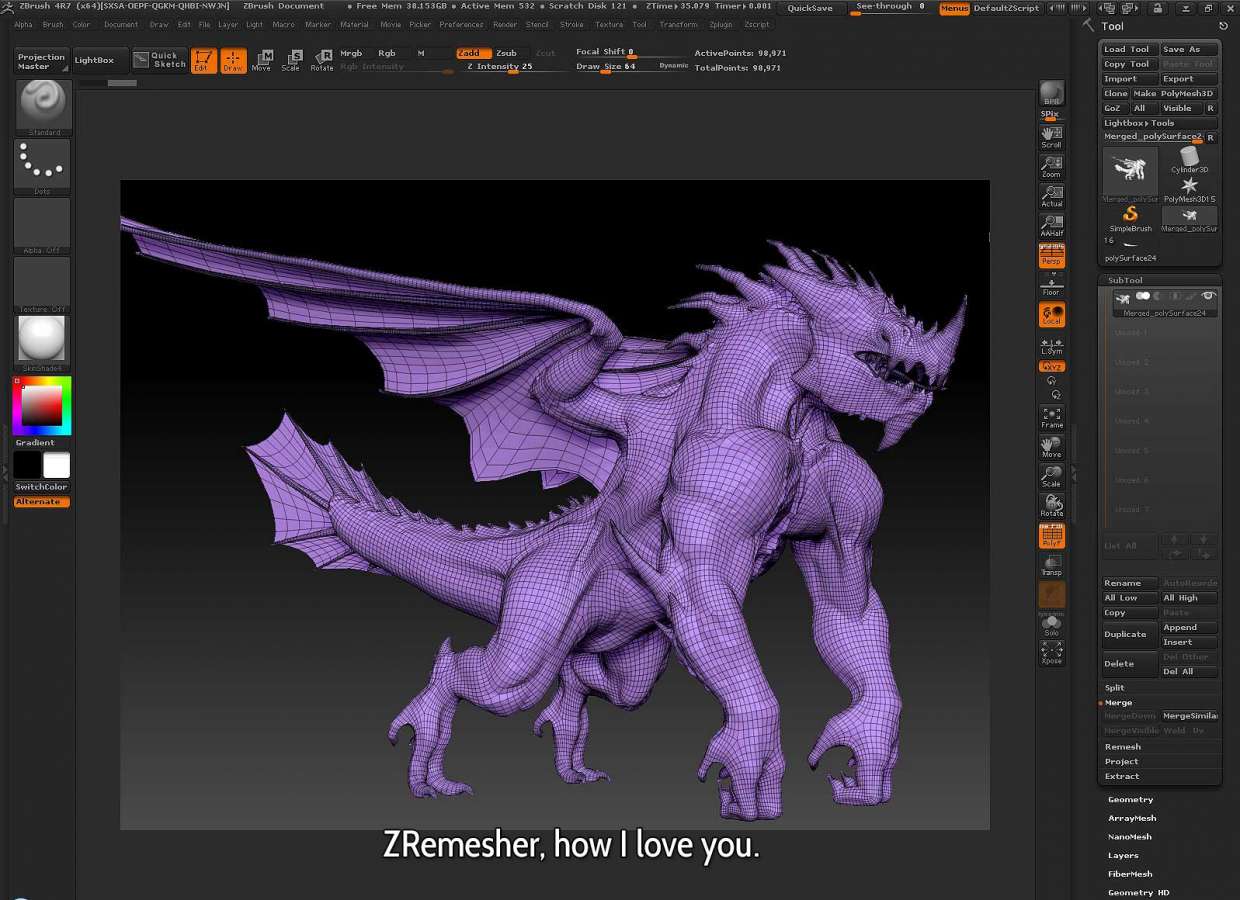
Task: Open the FiberMesh subpalette
Action: pos(1130,874)
